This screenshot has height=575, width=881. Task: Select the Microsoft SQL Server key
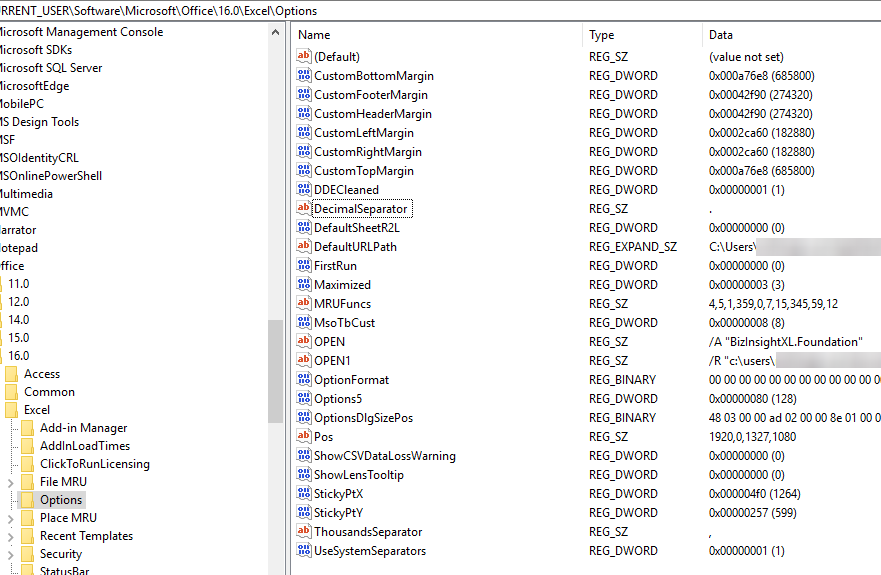coord(51,68)
